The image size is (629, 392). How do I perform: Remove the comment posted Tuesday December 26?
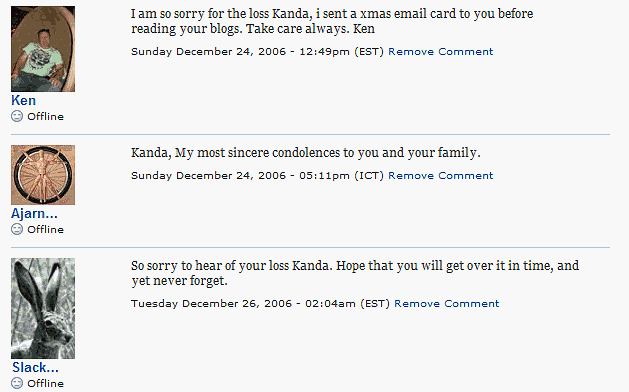(x=446, y=304)
